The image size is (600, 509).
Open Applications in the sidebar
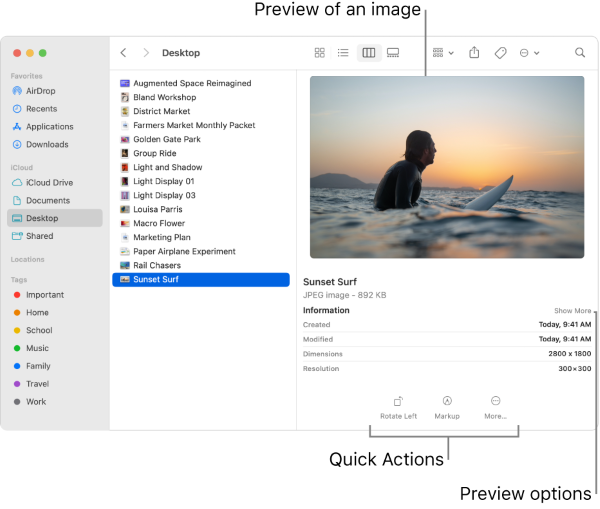43,127
